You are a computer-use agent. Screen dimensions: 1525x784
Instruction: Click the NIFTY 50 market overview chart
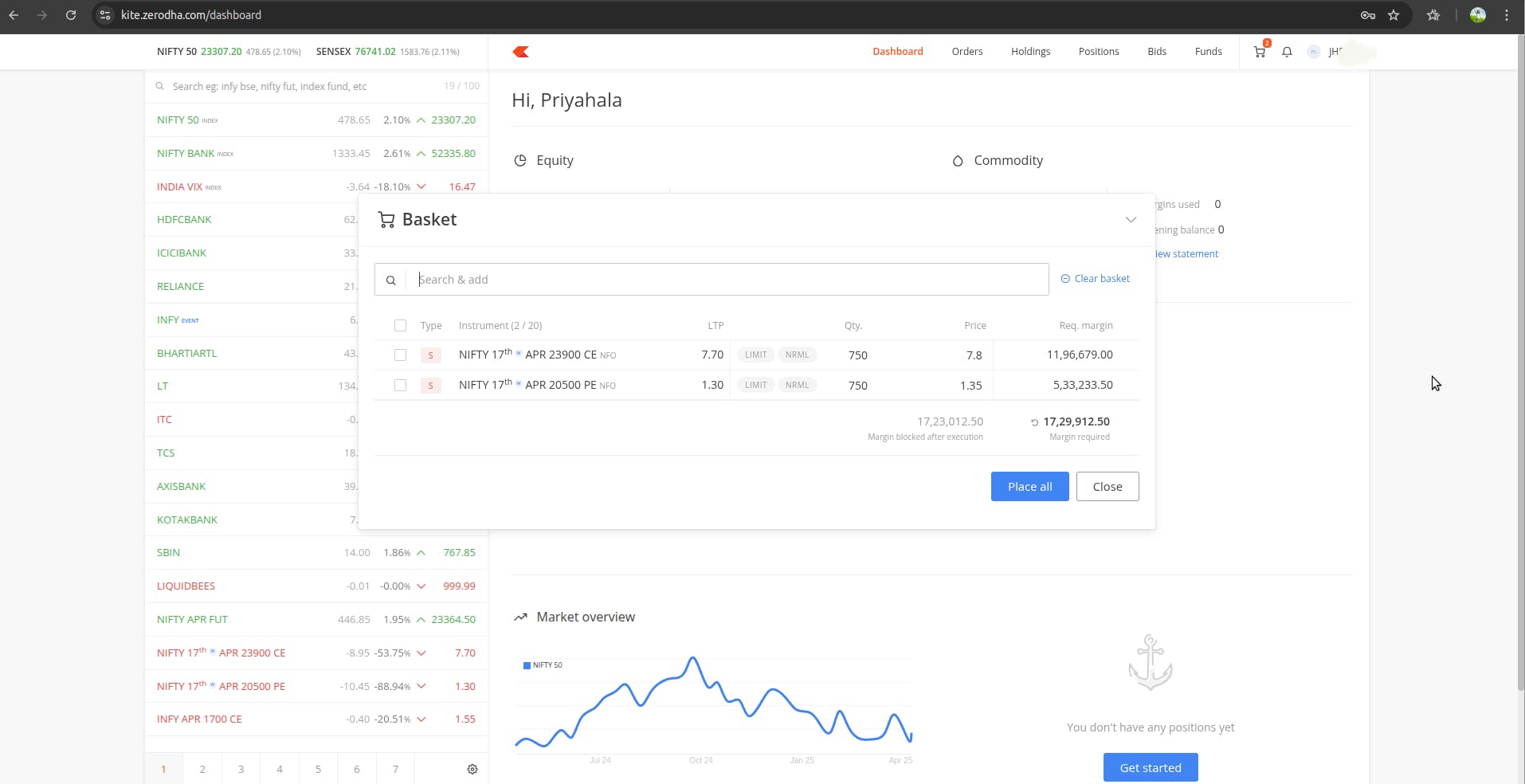point(713,705)
